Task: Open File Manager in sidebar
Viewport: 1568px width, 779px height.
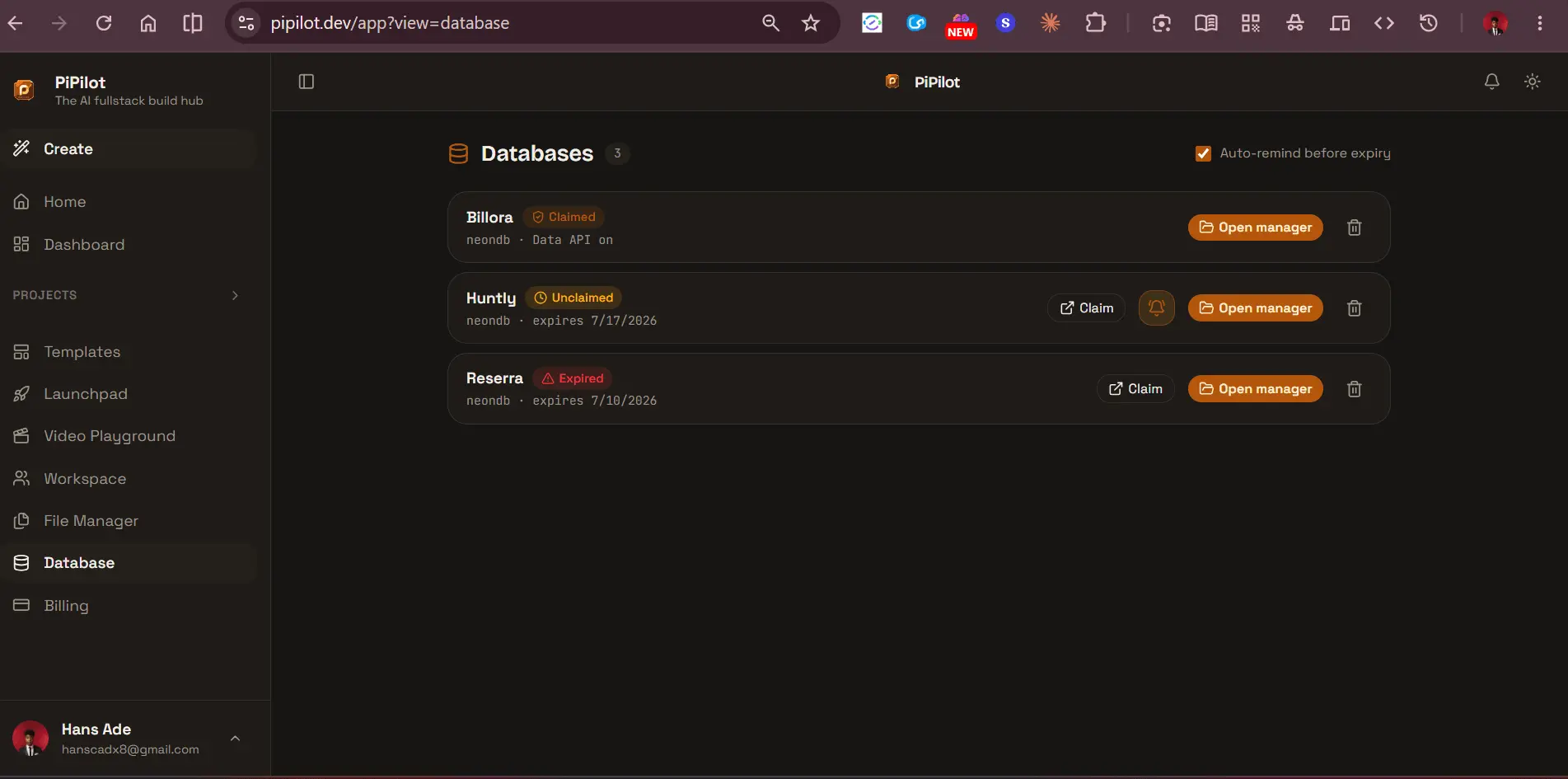Action: pos(129,521)
